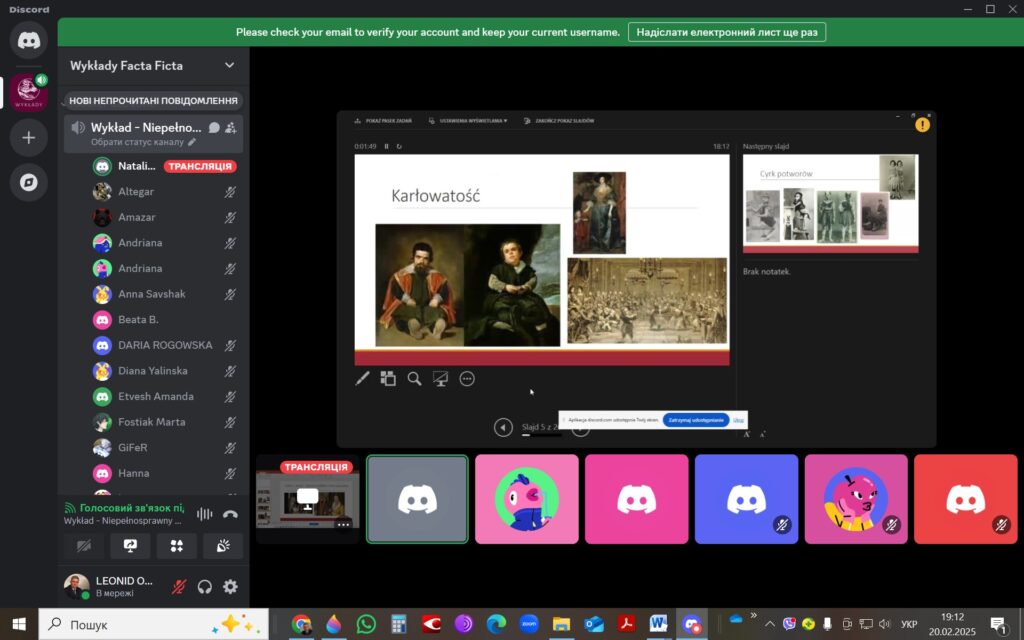Jump to new unread messages bar
This screenshot has width=1024, height=640.
click(153, 101)
